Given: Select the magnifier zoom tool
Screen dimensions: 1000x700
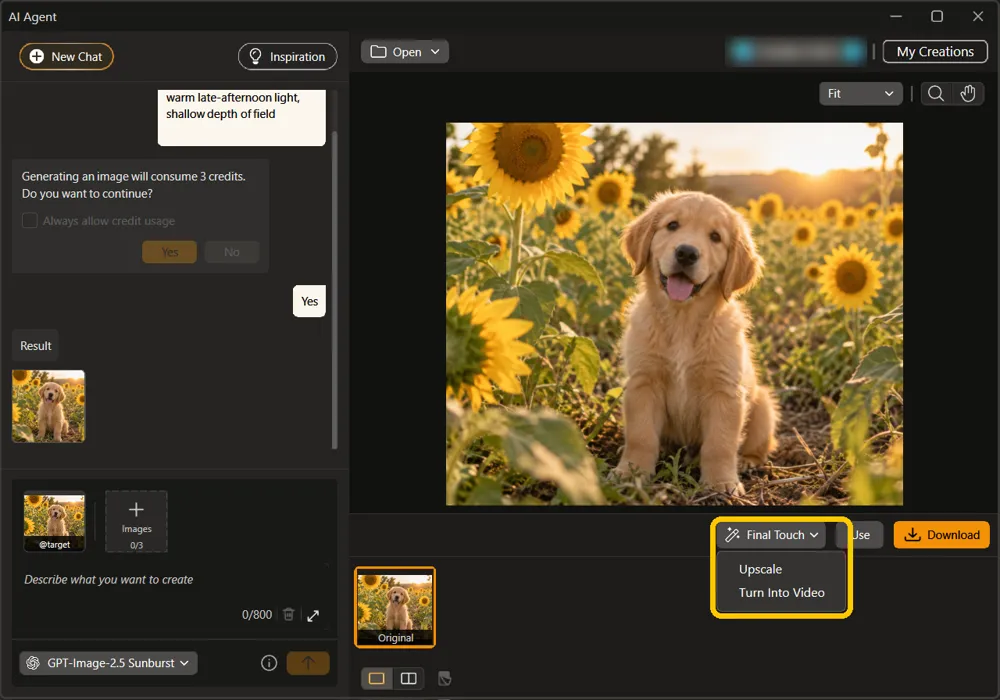Looking at the screenshot, I should click(x=936, y=94).
